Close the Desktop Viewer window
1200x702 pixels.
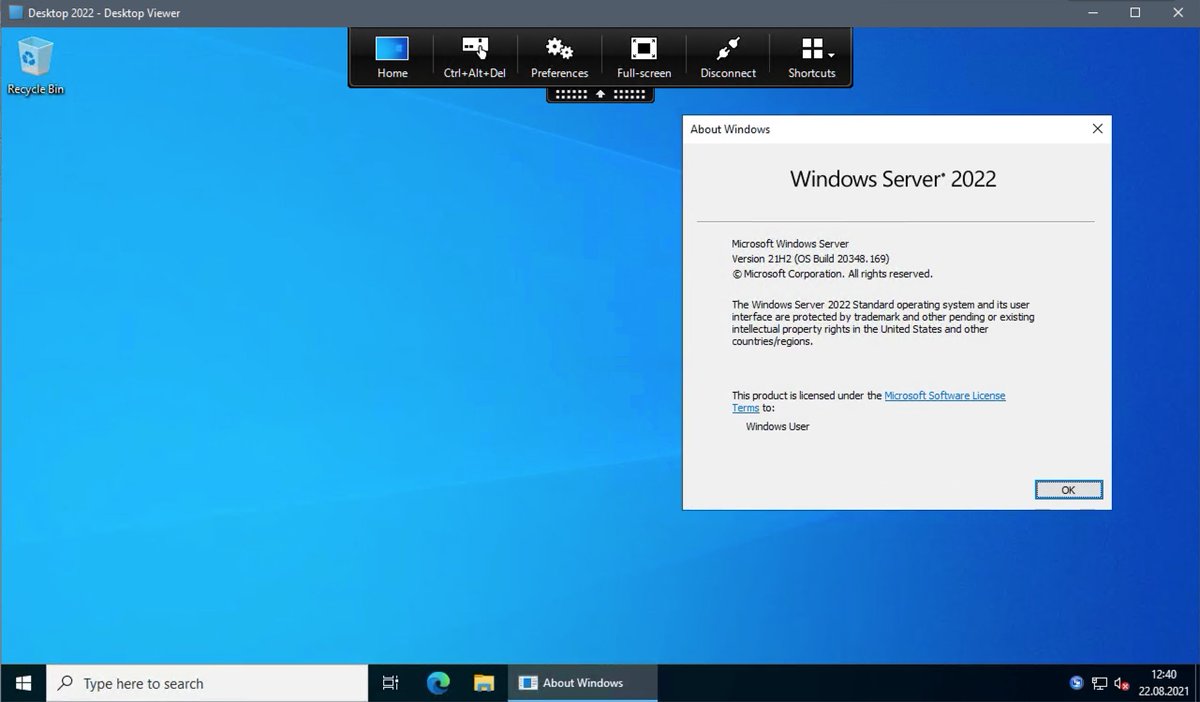tap(1179, 13)
